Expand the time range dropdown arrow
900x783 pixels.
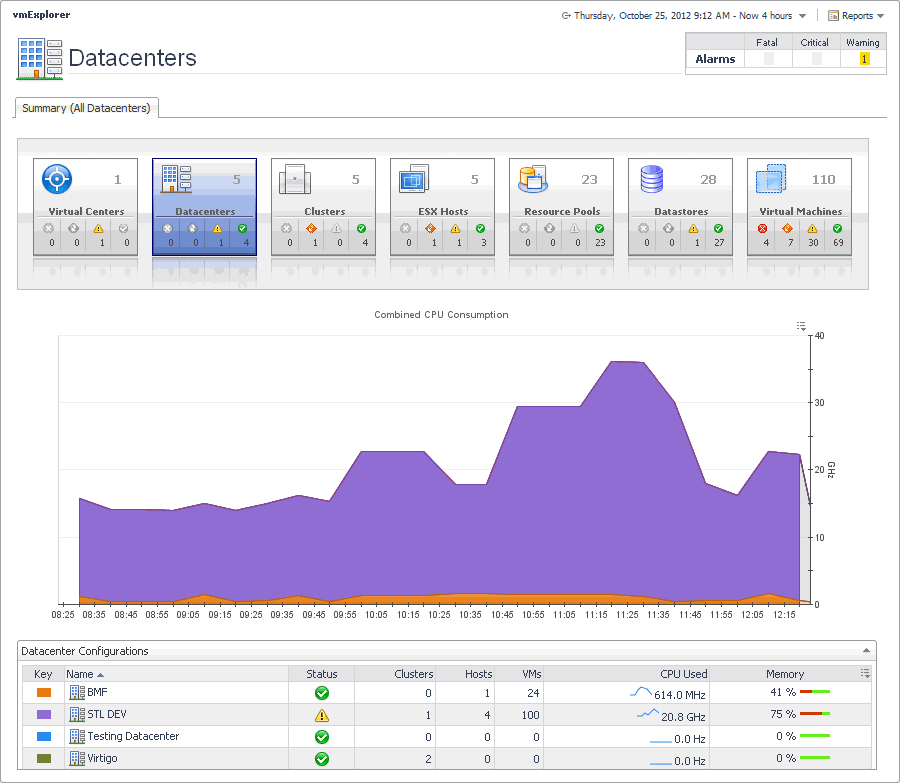803,16
